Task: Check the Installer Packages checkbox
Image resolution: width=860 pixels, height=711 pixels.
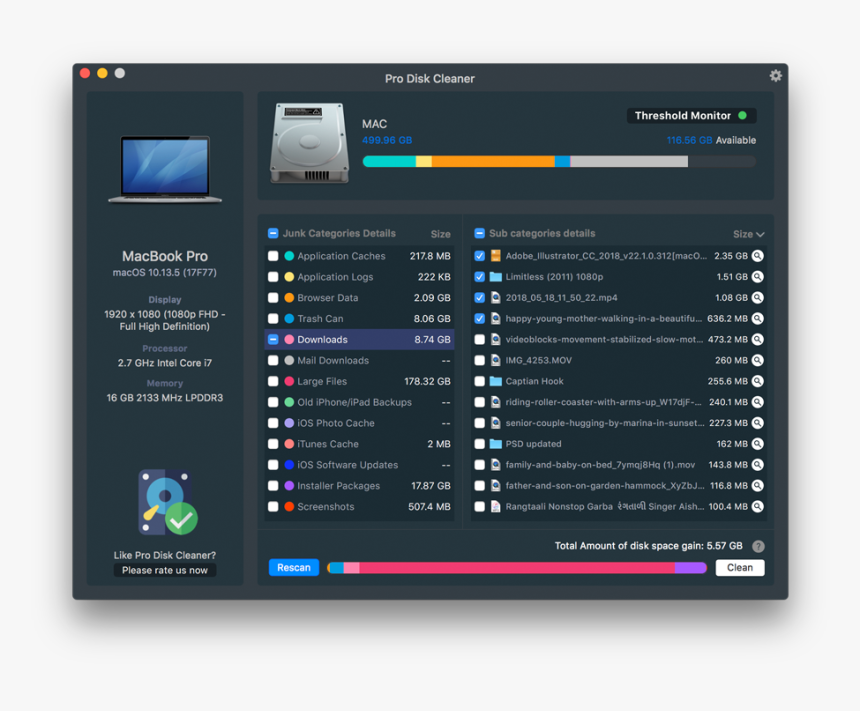Action: pyautogui.click(x=273, y=486)
